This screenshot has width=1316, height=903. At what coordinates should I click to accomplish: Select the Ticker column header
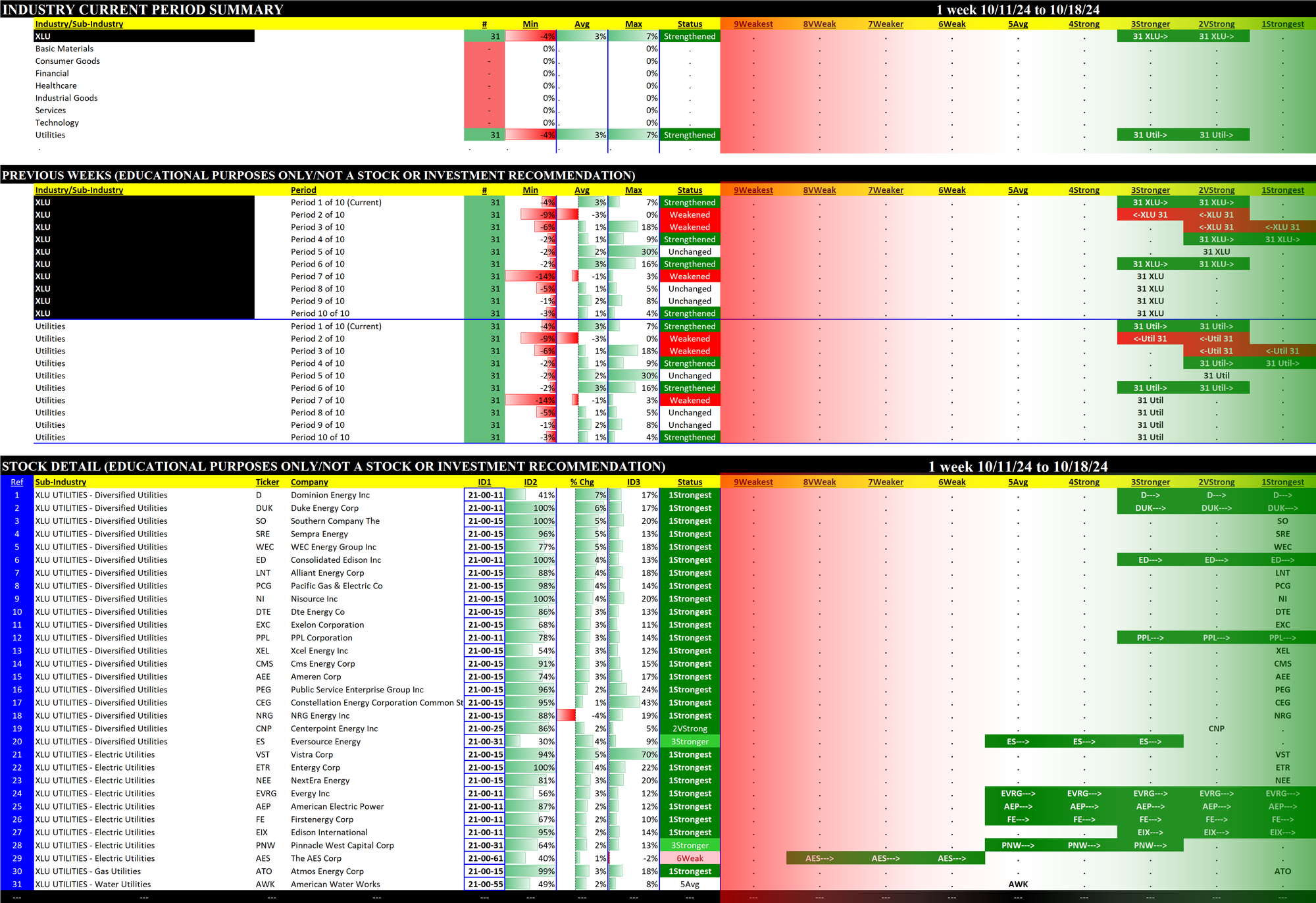coord(267,482)
